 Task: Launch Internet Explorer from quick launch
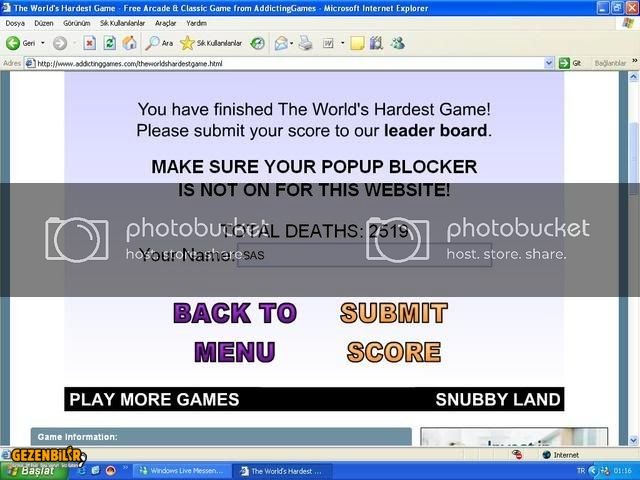coord(82,471)
